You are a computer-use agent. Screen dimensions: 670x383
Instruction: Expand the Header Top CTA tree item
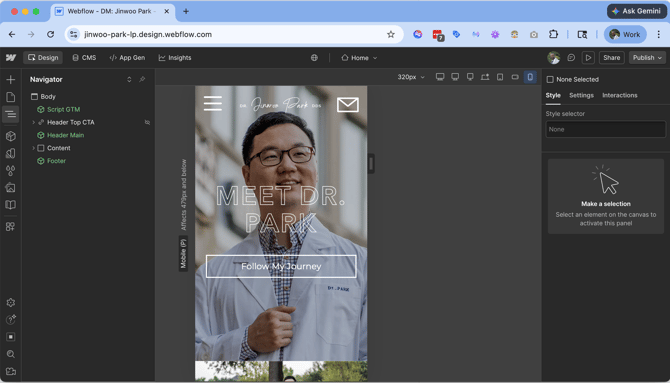pos(33,122)
